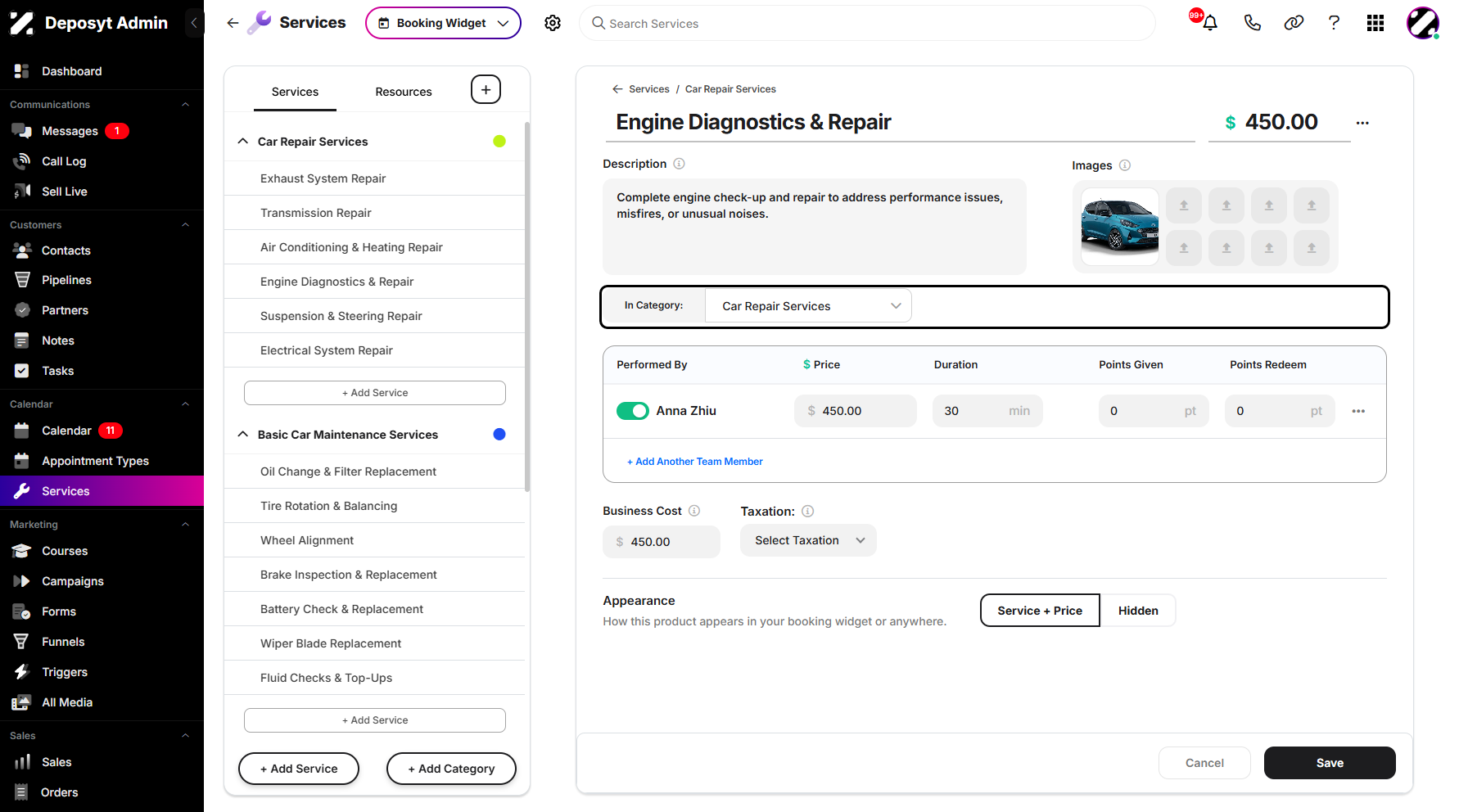Collapse the sidebar with chevron button

point(194,23)
